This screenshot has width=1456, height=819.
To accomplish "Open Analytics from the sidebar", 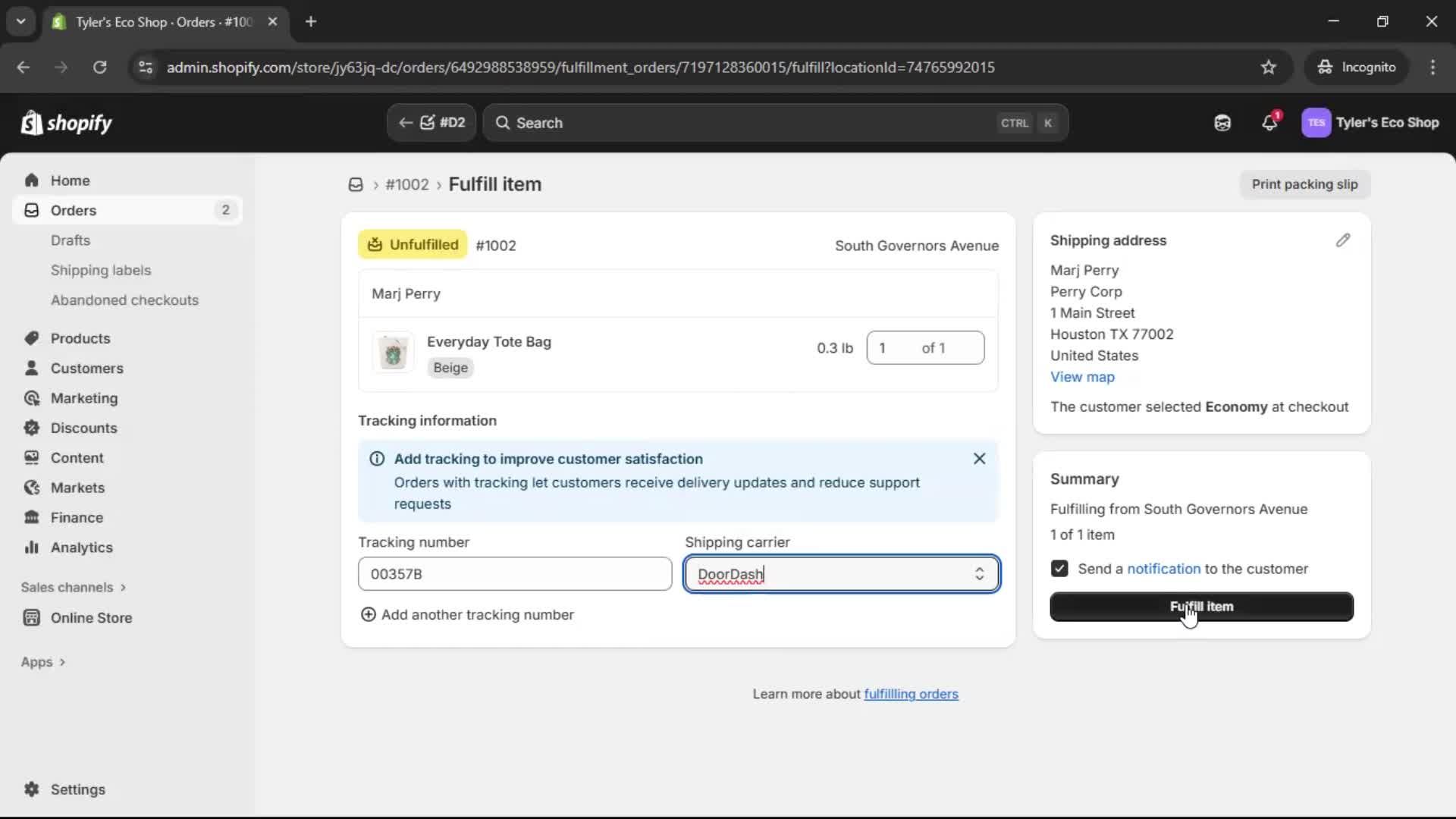I will [82, 548].
